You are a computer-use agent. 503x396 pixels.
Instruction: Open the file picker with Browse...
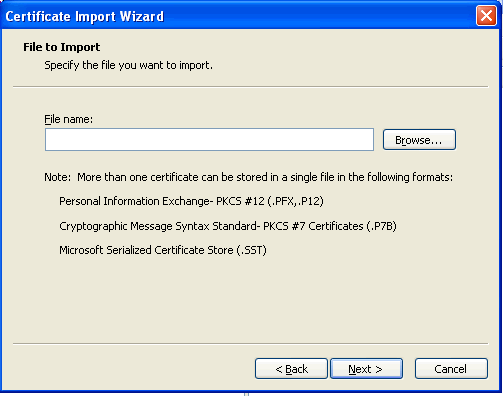(419, 140)
